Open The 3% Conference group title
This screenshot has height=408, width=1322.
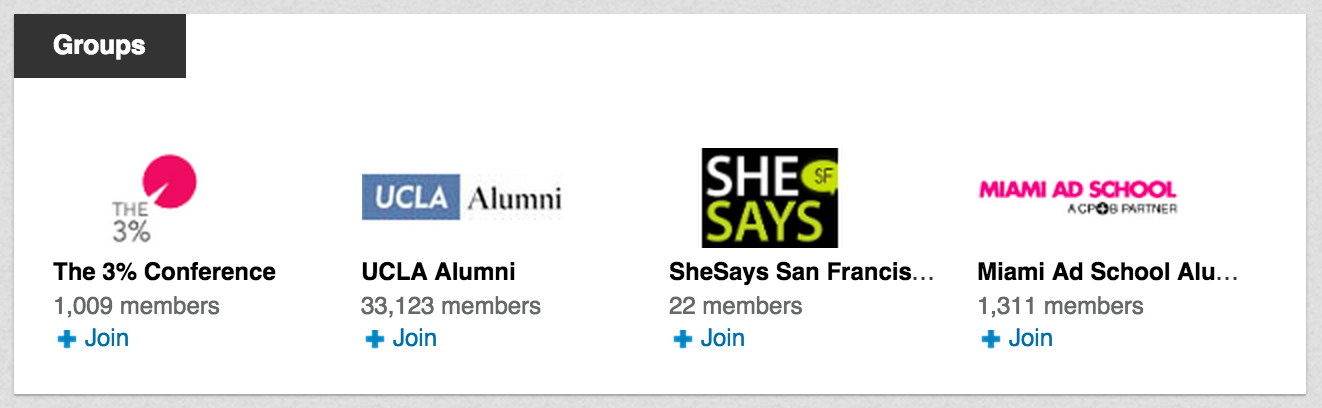[x=165, y=271]
